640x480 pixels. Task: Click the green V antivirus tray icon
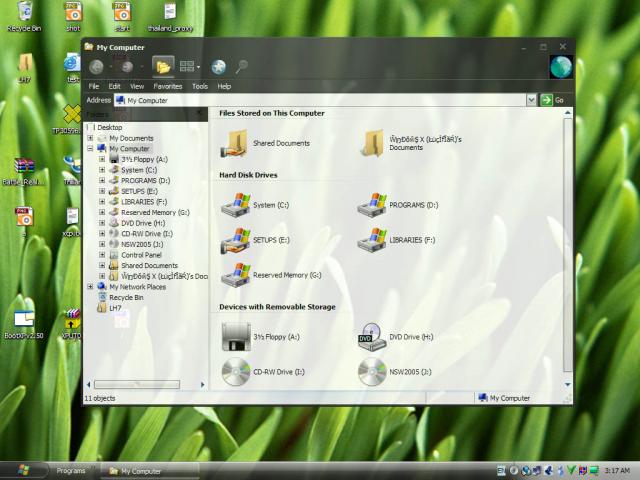pos(571,471)
